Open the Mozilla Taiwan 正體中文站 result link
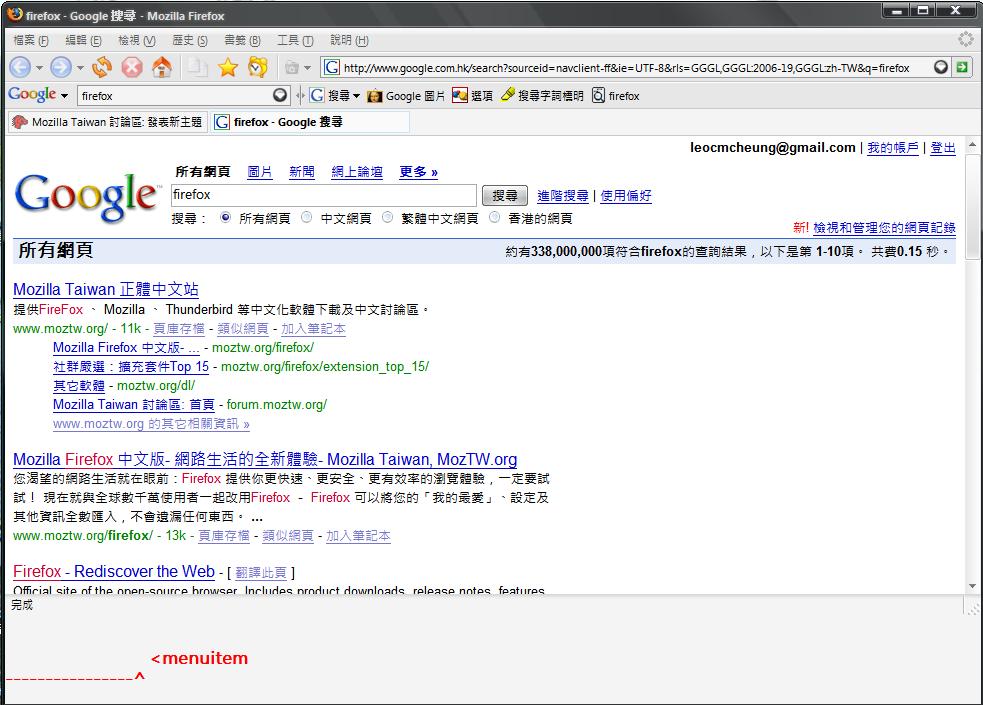 [x=106, y=289]
